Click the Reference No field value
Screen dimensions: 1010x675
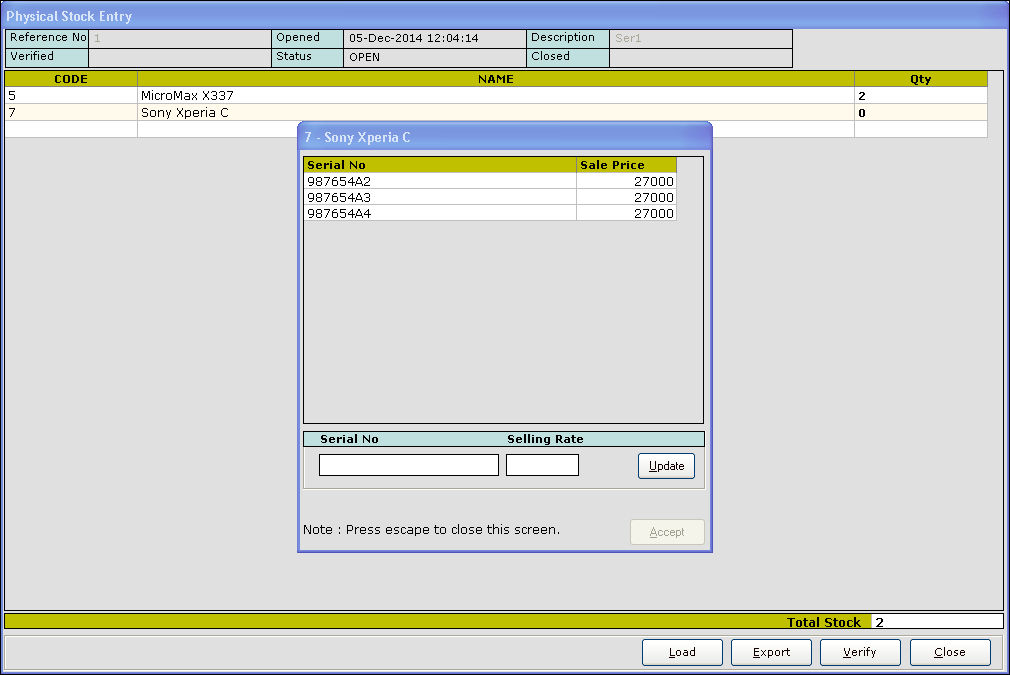coord(180,38)
